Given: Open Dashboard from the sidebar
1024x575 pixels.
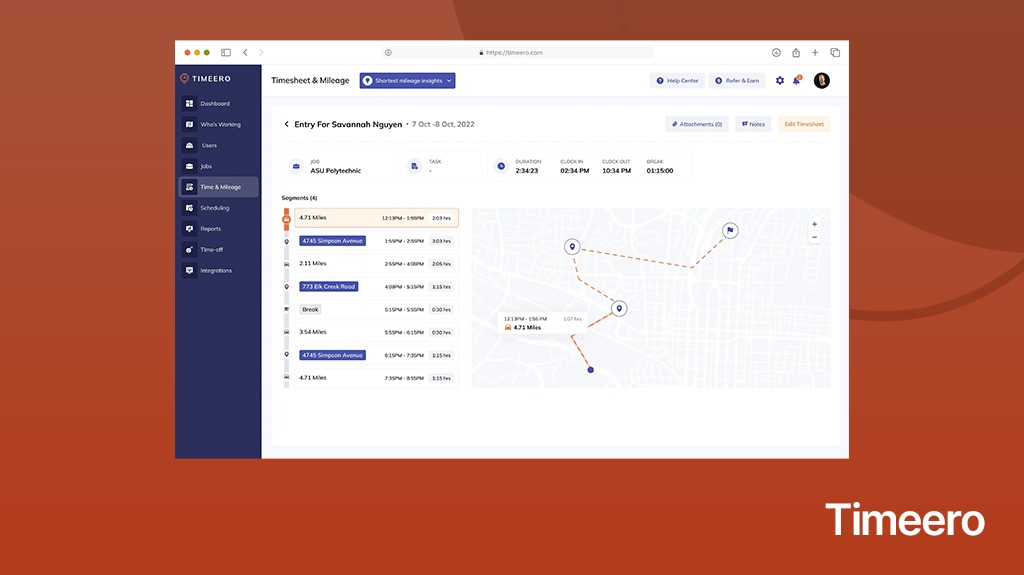Looking at the screenshot, I should pos(217,103).
